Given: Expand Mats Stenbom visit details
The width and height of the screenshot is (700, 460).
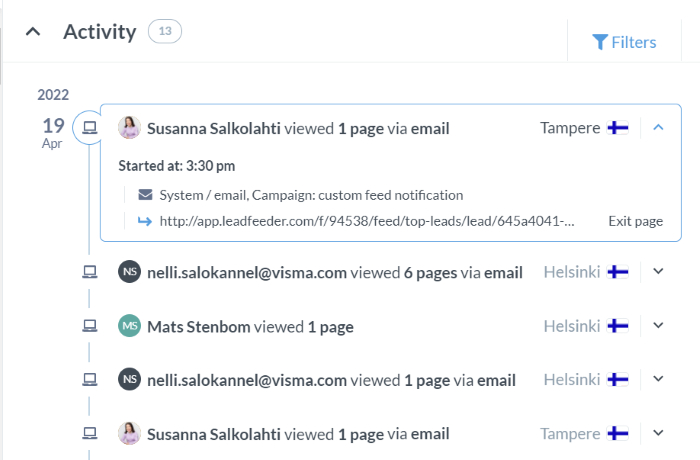Looking at the screenshot, I should [658, 325].
